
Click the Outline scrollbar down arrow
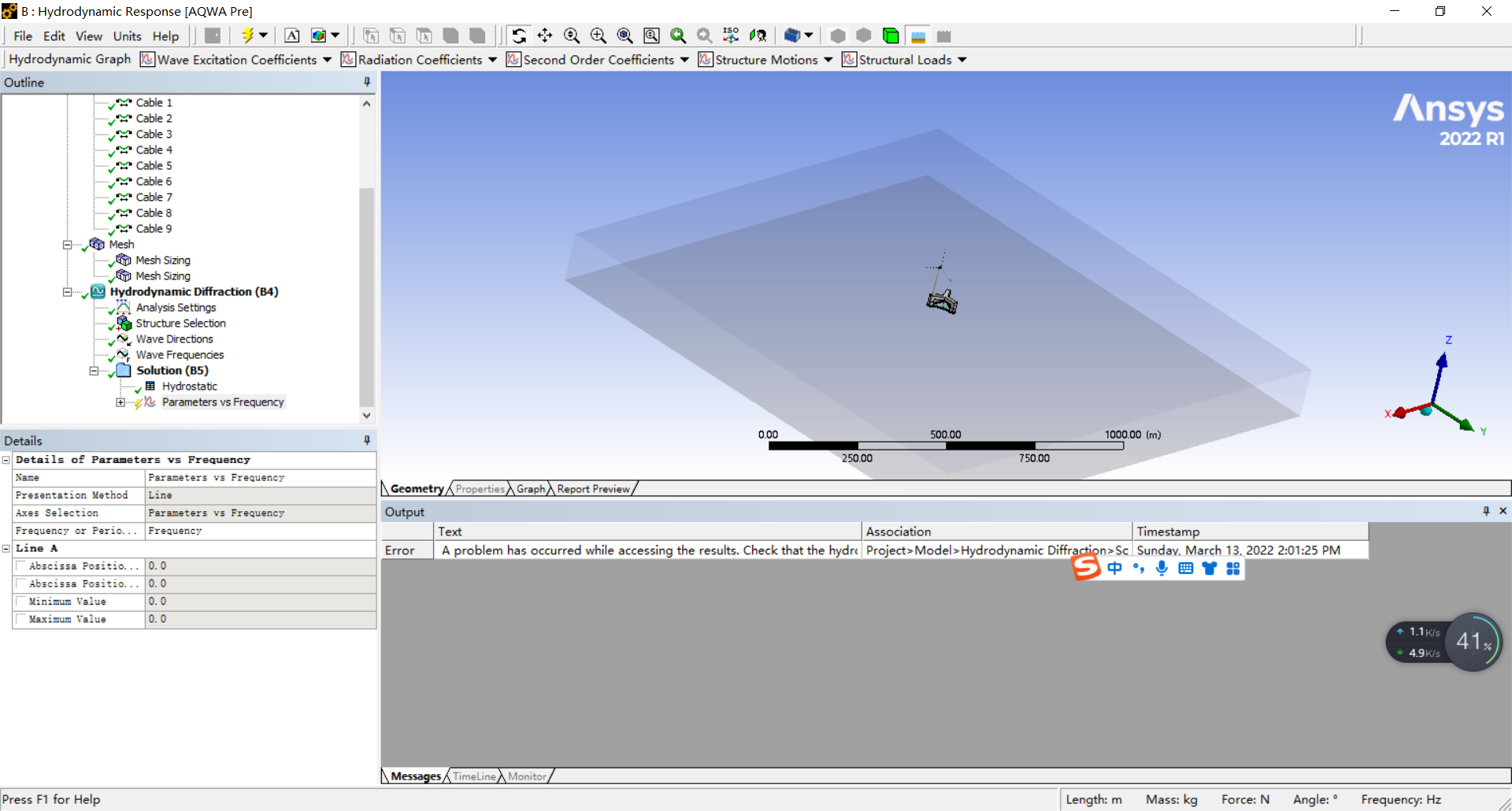pos(366,416)
